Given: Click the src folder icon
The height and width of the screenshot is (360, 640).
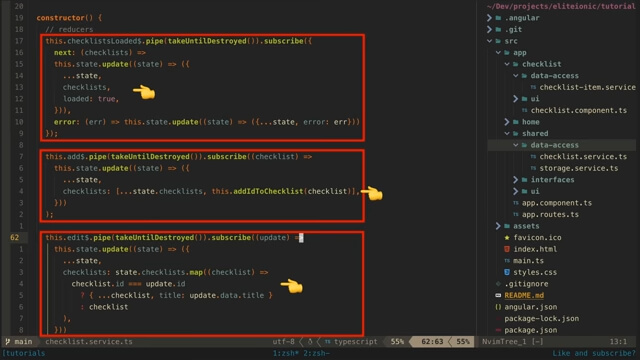Looking at the screenshot, I should click(x=498, y=41).
